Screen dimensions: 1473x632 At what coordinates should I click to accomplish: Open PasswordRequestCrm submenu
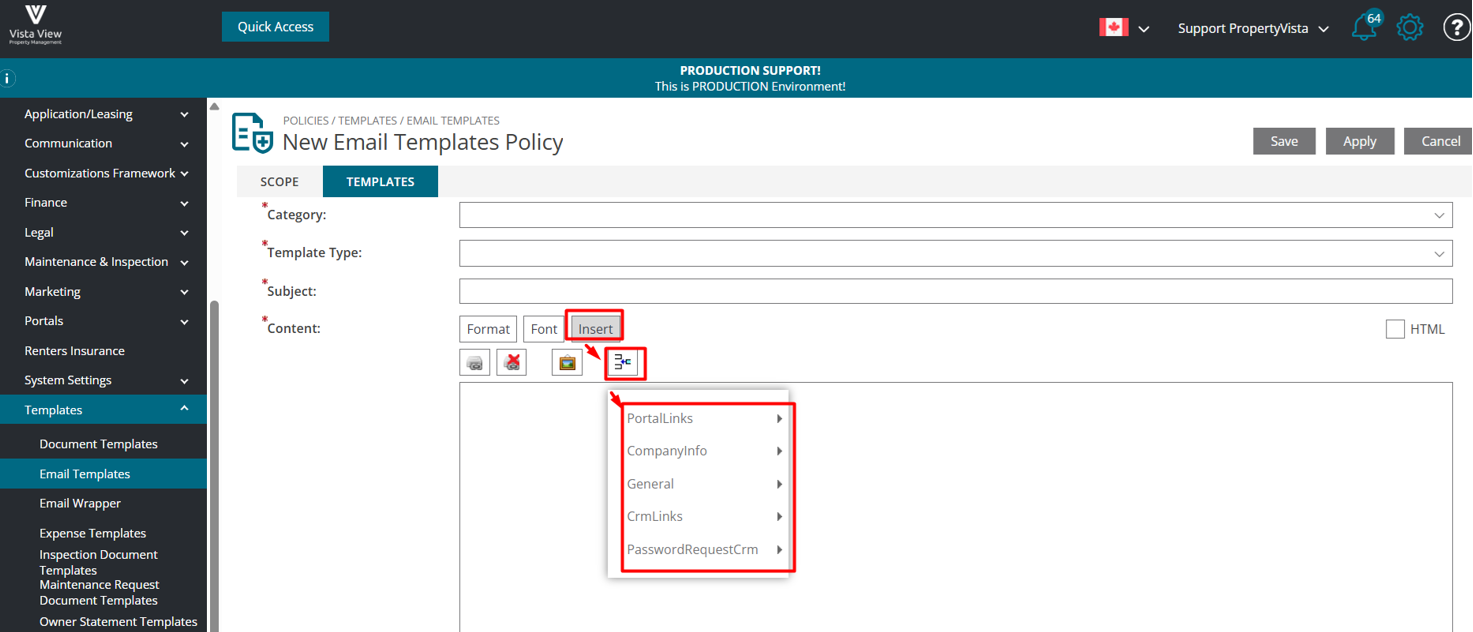(704, 549)
